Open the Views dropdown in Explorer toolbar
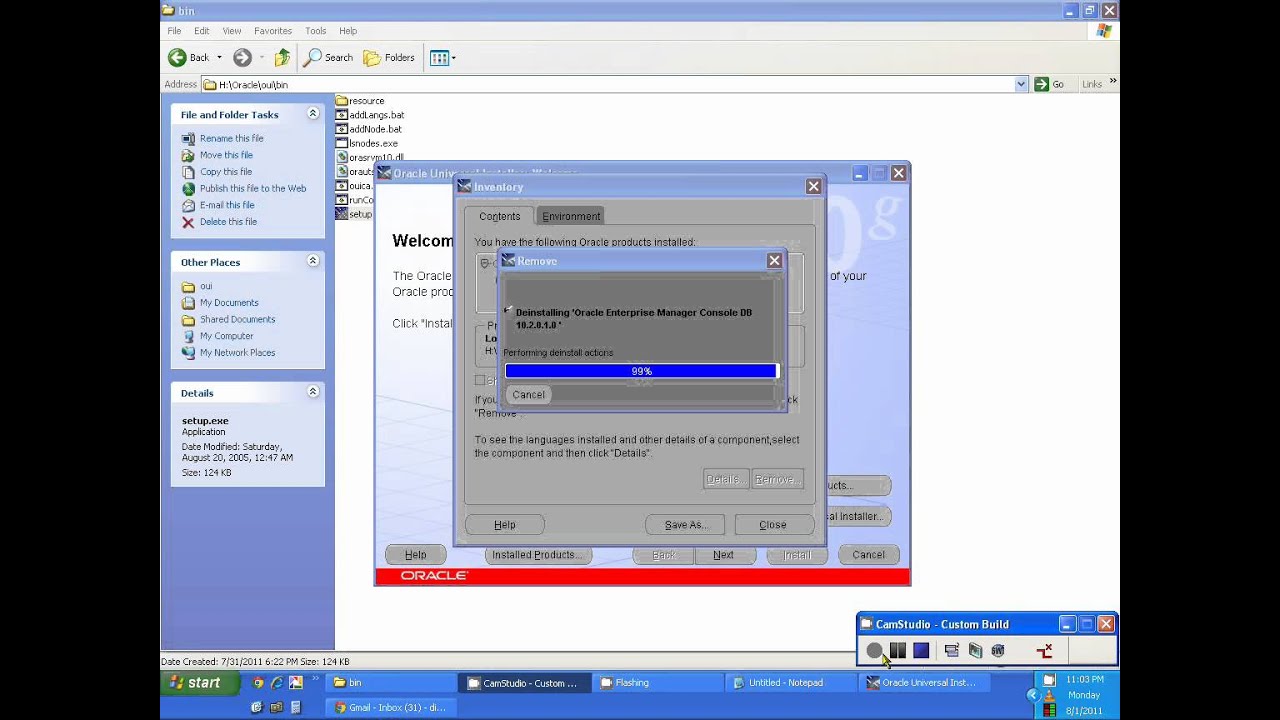Viewport: 1280px width, 720px height. tap(453, 58)
